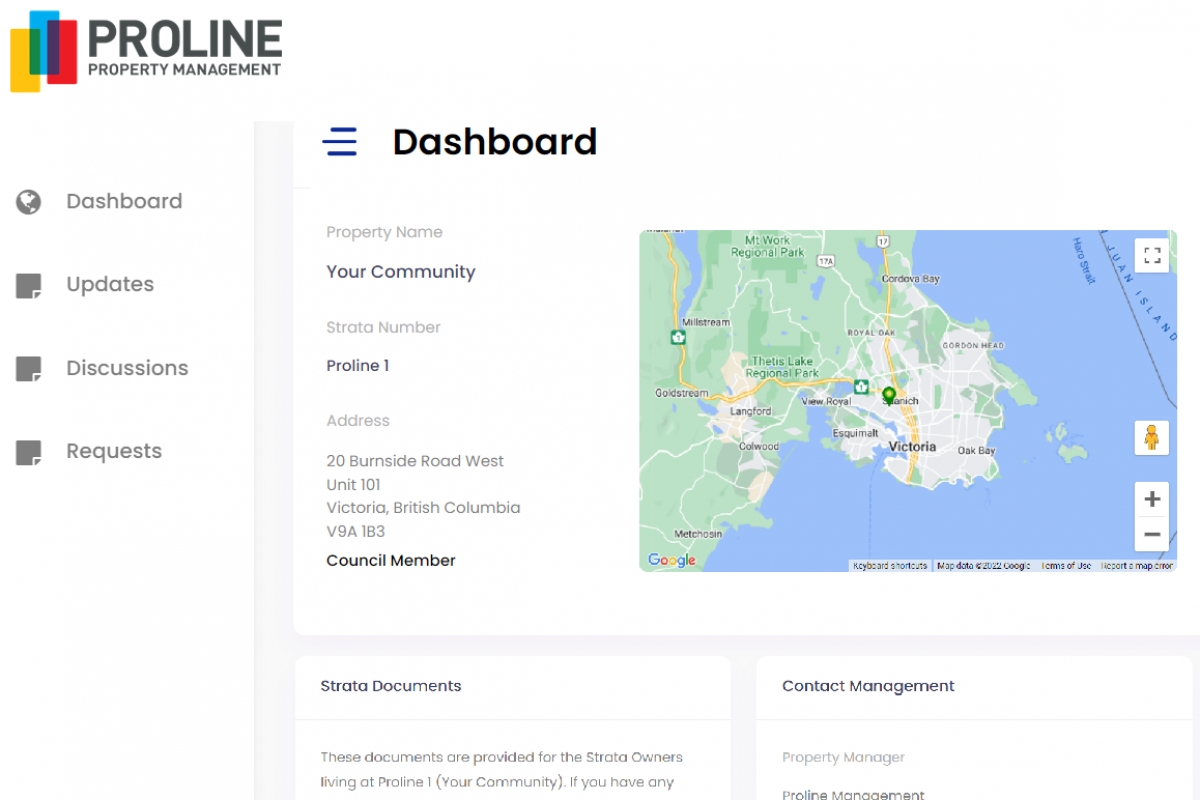Viewport: 1200px width, 800px height.
Task: Zoom in on the map
Action: (x=1151, y=499)
